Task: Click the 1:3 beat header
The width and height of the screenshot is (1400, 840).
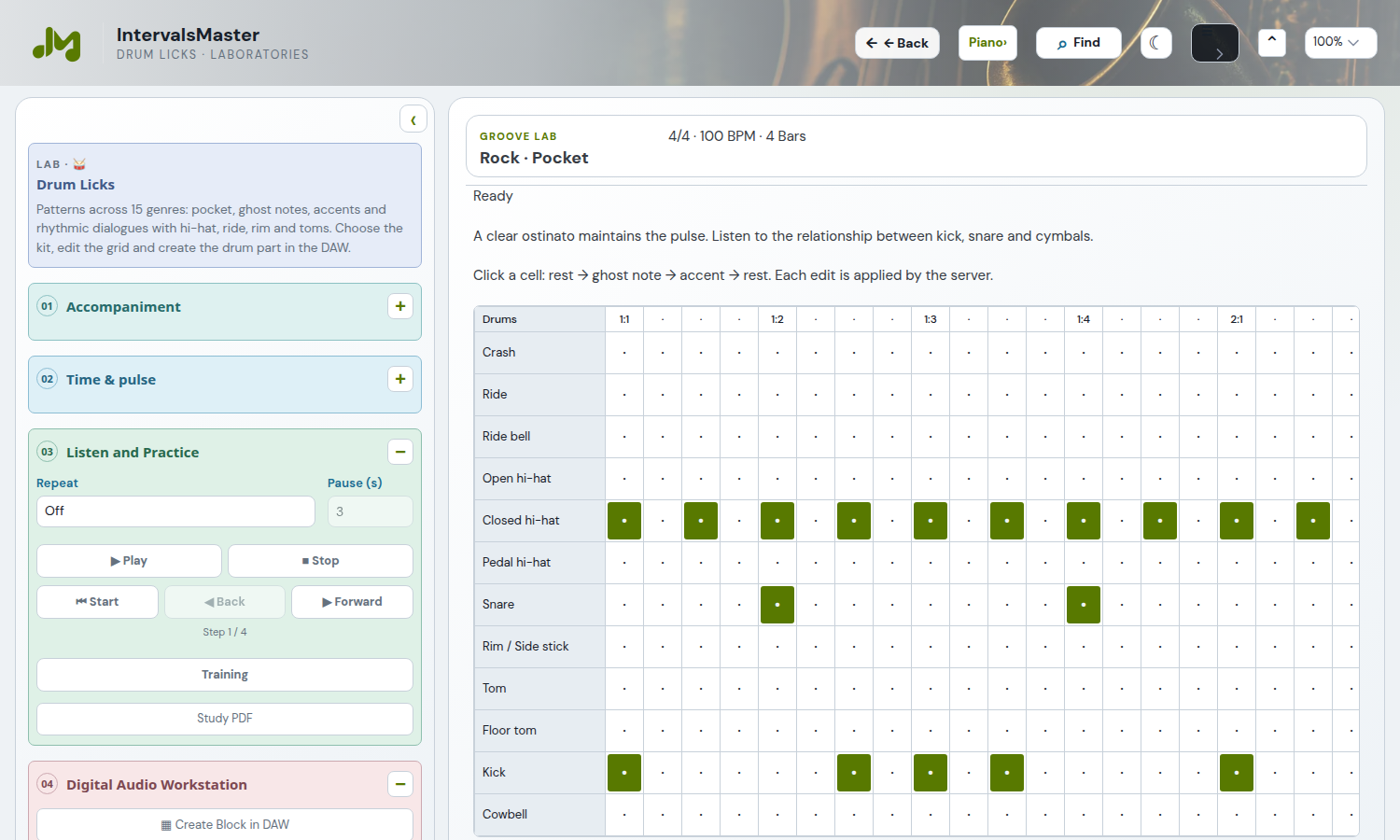Action: (x=931, y=319)
